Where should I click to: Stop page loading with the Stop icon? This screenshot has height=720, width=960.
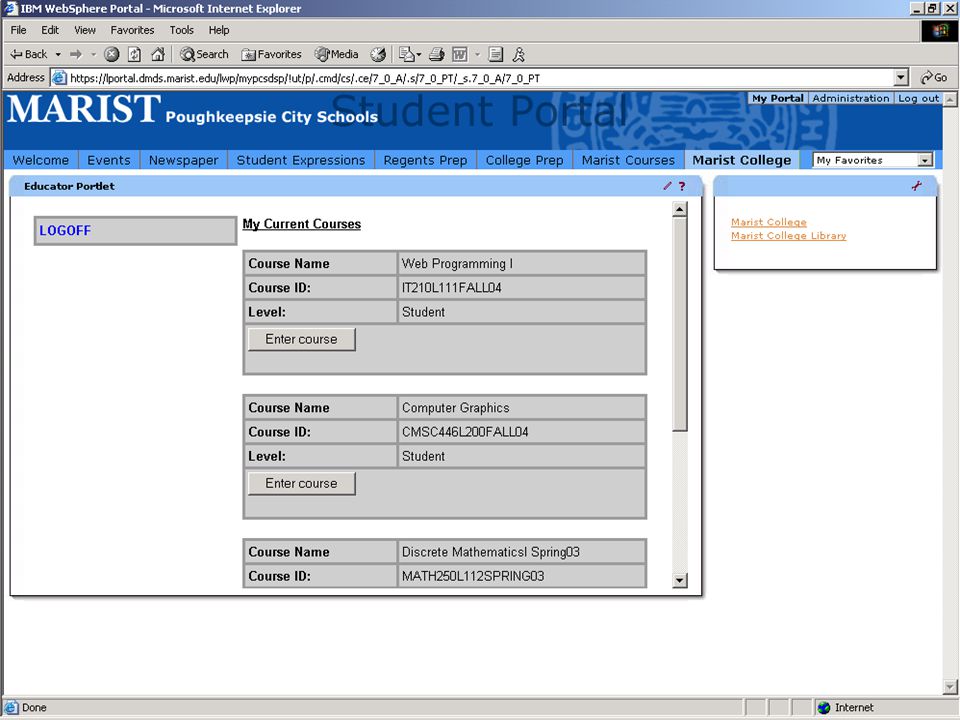pyautogui.click(x=111, y=54)
